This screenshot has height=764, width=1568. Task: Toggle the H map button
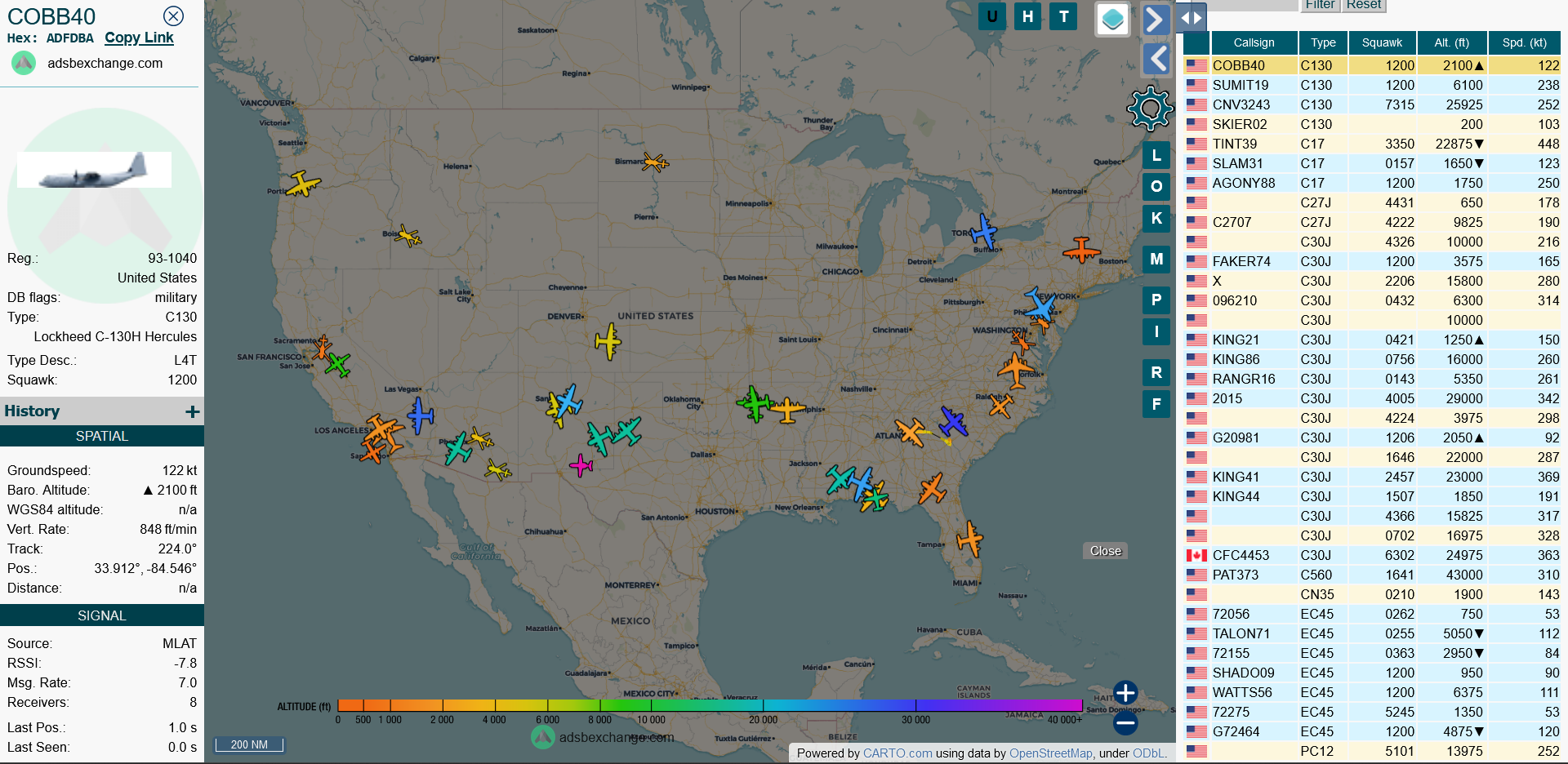tap(1027, 16)
